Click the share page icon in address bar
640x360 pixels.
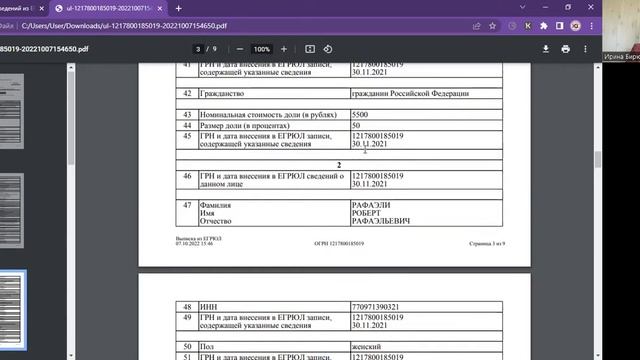(476, 26)
